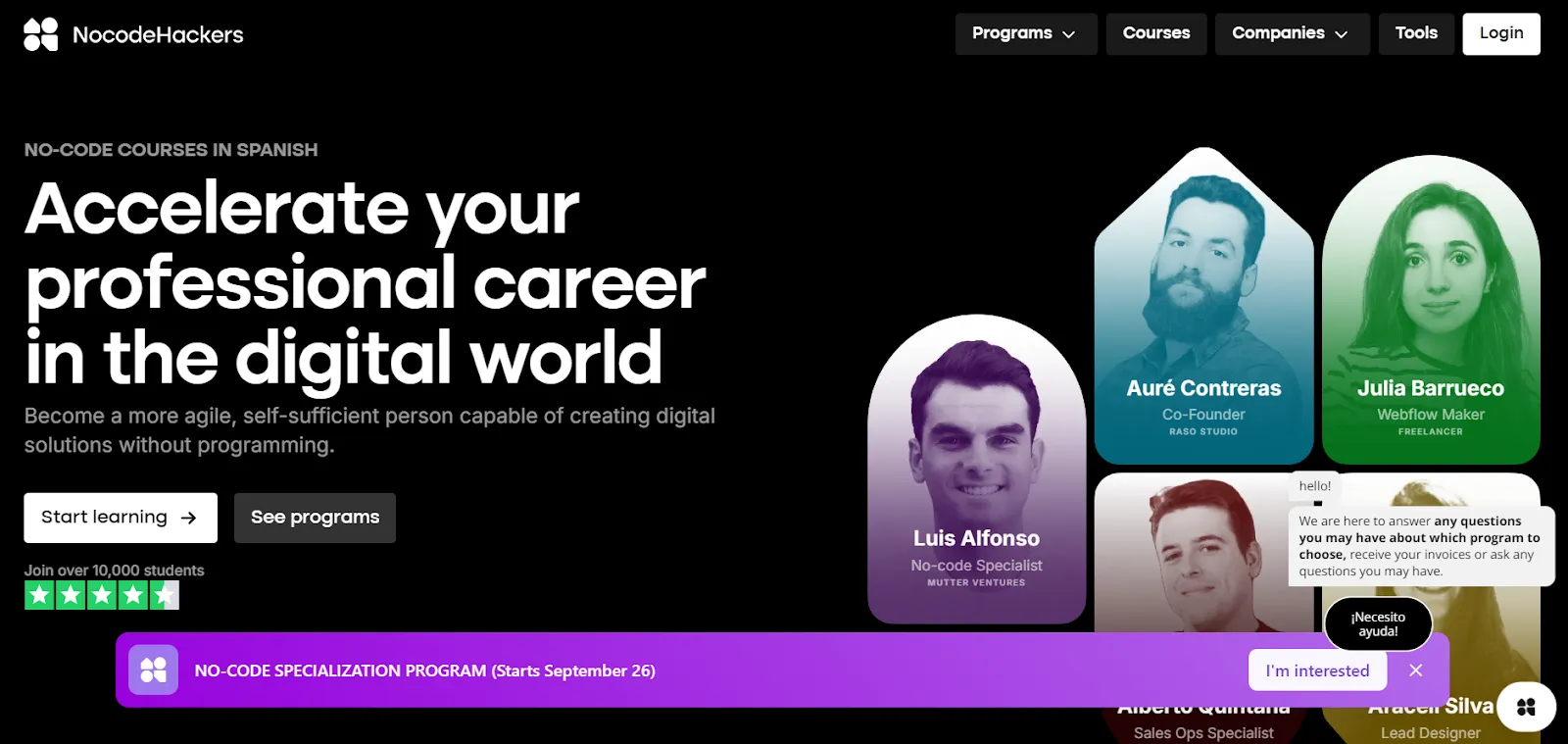
Task: Click the Login button
Action: pos(1501,33)
